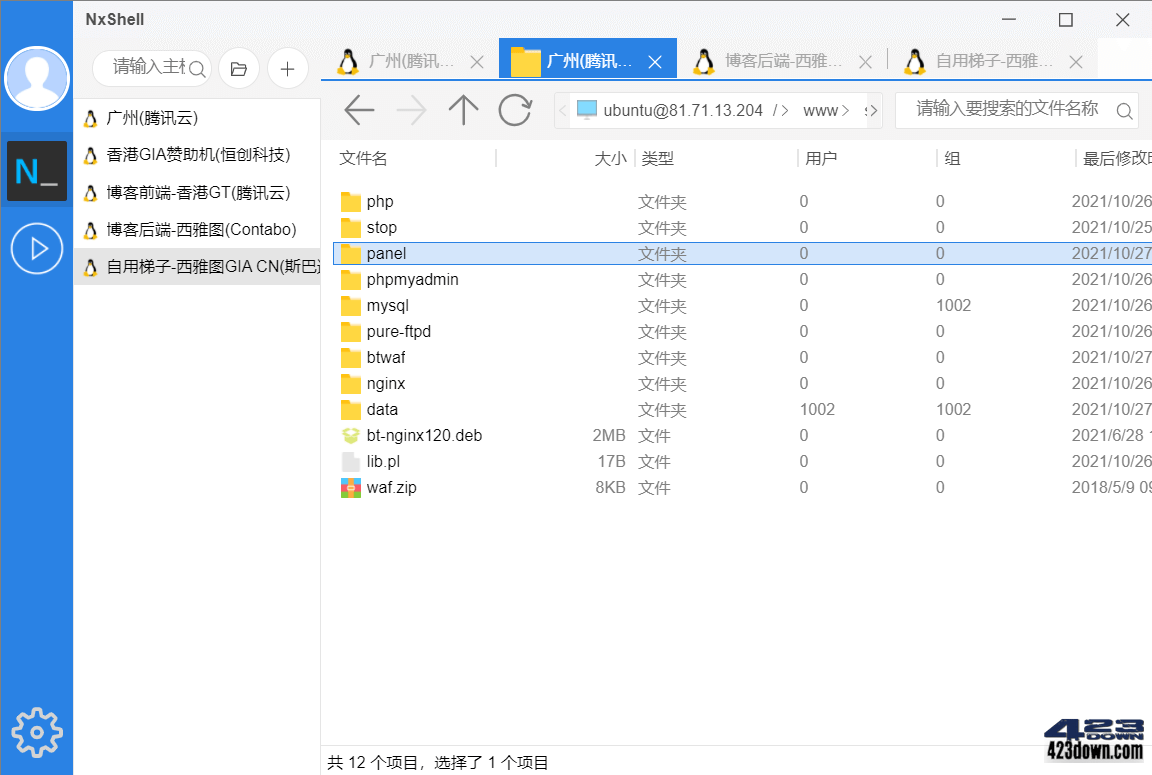The width and height of the screenshot is (1152, 775).
Task: Close the active 广州(腾讯云) file tab
Action: (x=655, y=61)
